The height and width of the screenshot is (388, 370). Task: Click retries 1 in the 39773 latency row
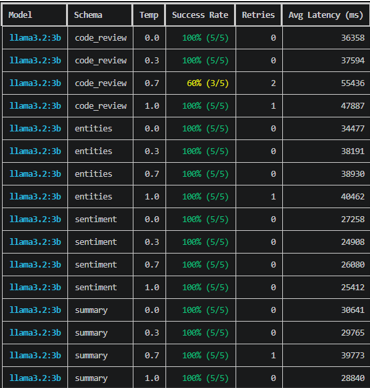click(x=273, y=355)
